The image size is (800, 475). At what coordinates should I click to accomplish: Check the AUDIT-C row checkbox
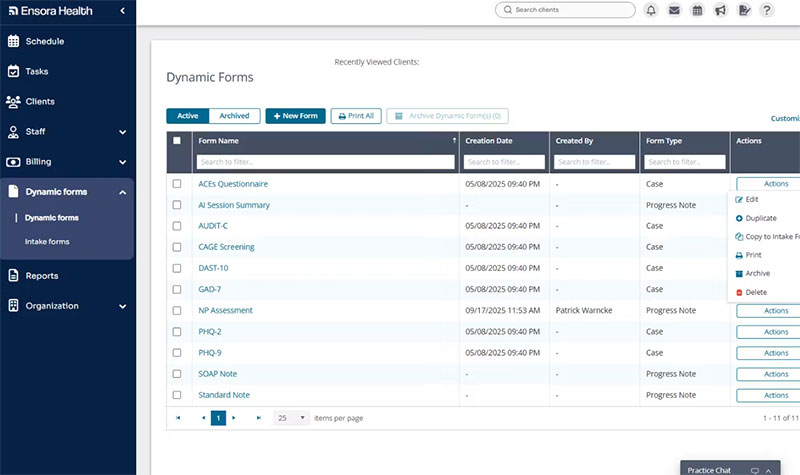(x=177, y=226)
